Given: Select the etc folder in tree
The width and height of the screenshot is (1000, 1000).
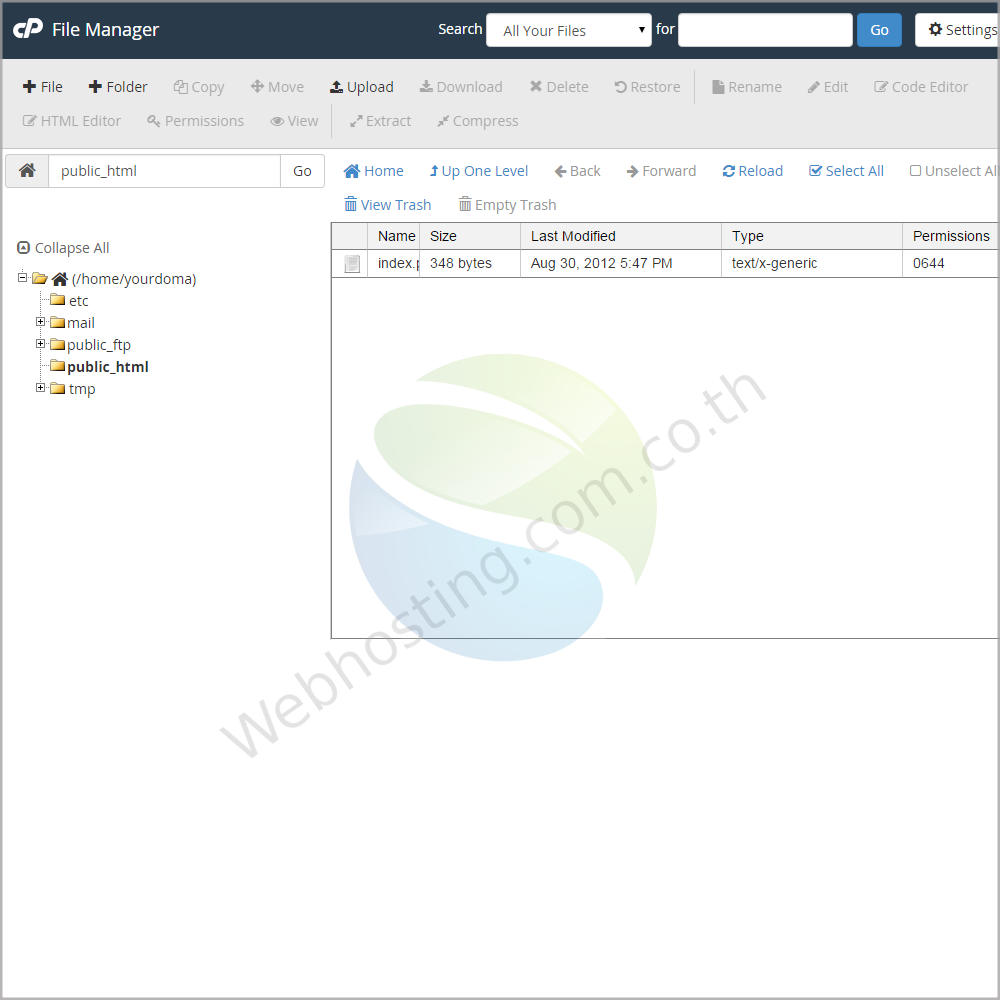Looking at the screenshot, I should (70, 300).
